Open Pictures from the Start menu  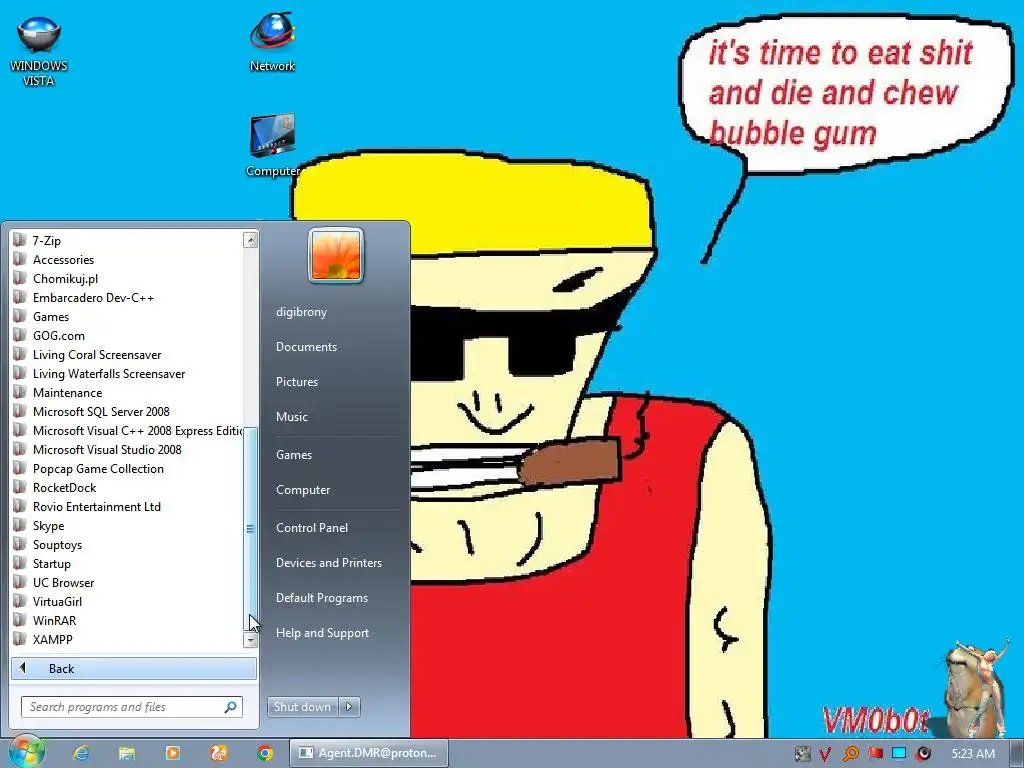coord(296,382)
